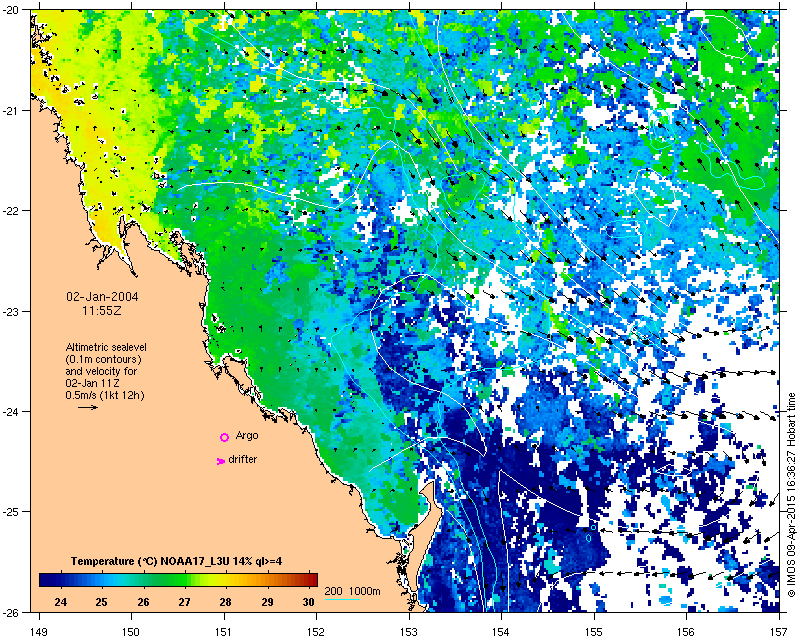800x640 pixels.
Task: Click the 'Argo' legend label
Action: pos(247,436)
